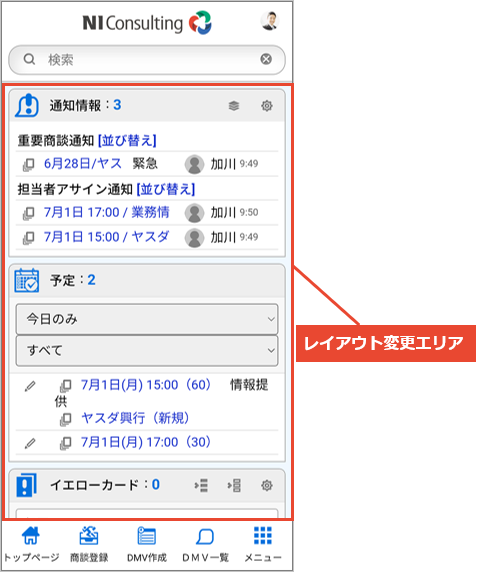Click 並び替え link for 担当者アサイン通知

(166, 189)
